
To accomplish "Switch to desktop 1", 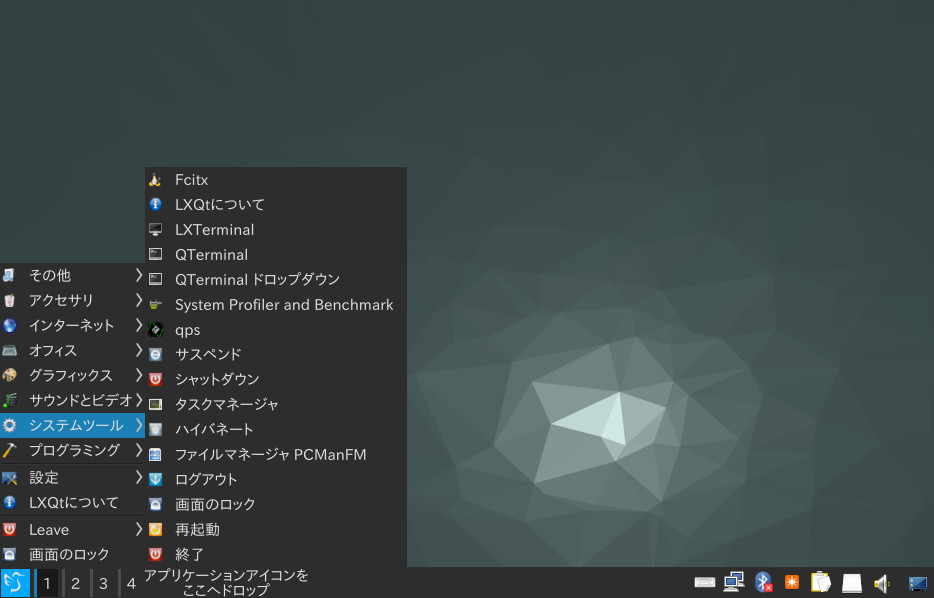I will pyautogui.click(x=47, y=583).
